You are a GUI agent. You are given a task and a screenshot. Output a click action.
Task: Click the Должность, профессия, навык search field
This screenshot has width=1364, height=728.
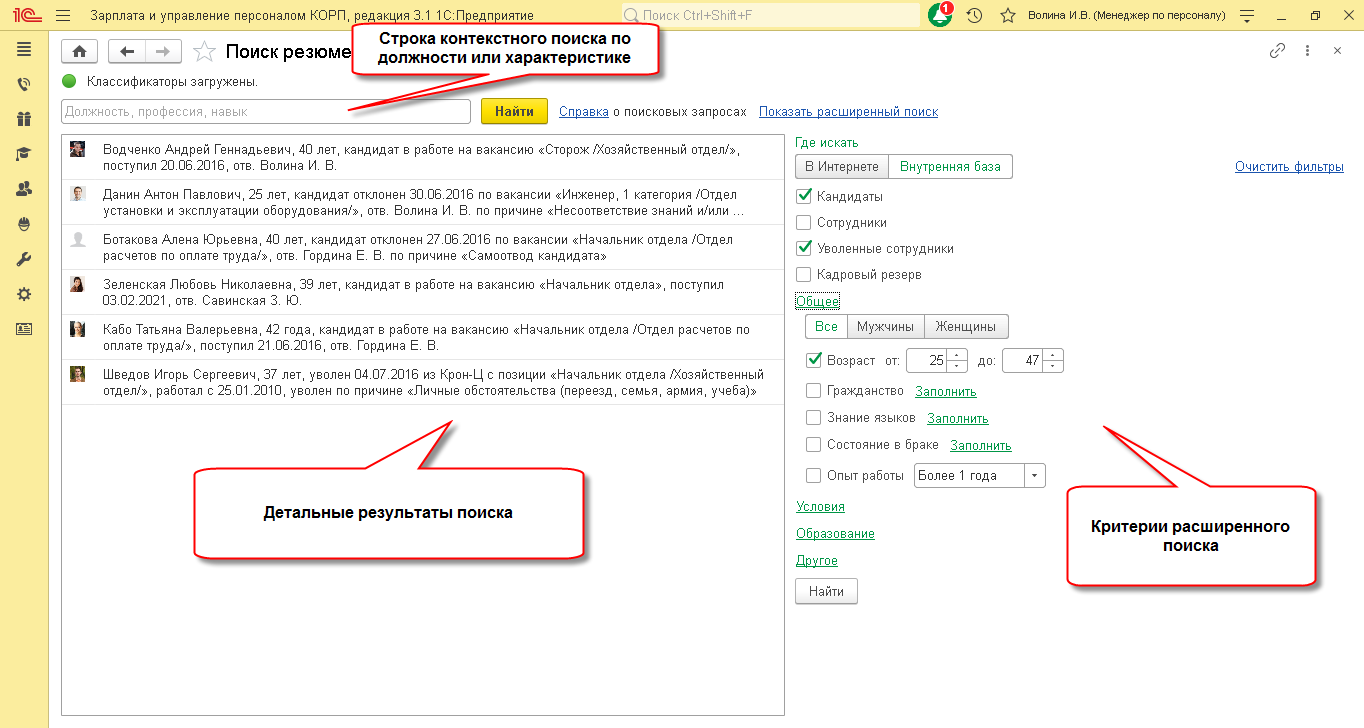point(266,112)
